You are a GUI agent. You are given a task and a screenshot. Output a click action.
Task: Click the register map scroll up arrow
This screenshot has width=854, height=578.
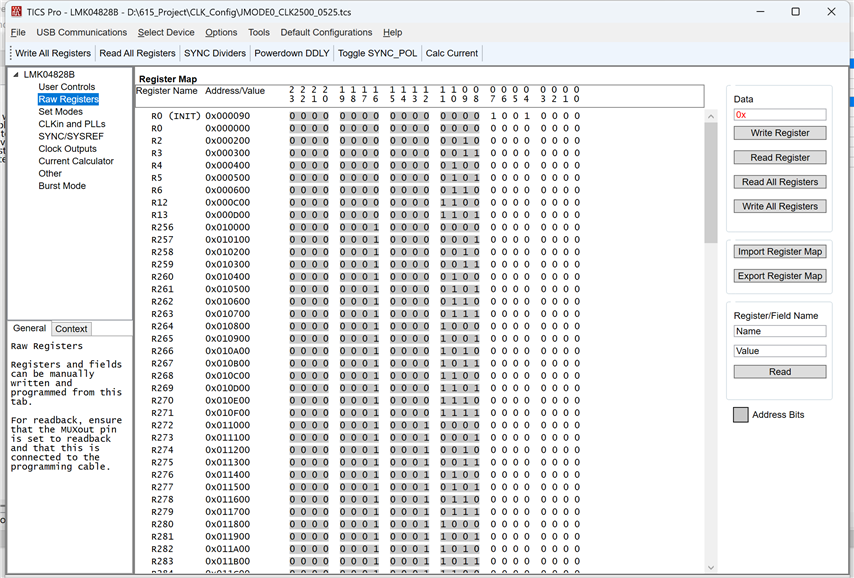coord(711,116)
